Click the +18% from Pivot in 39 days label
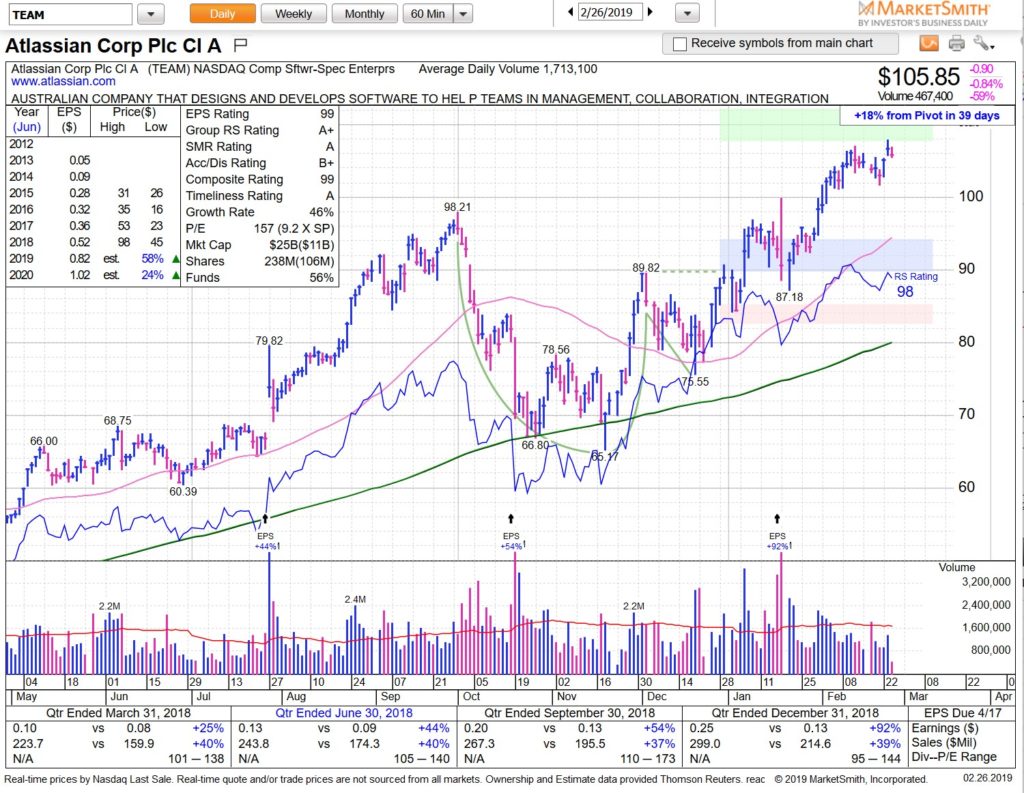The height and width of the screenshot is (793, 1024). pos(927,116)
